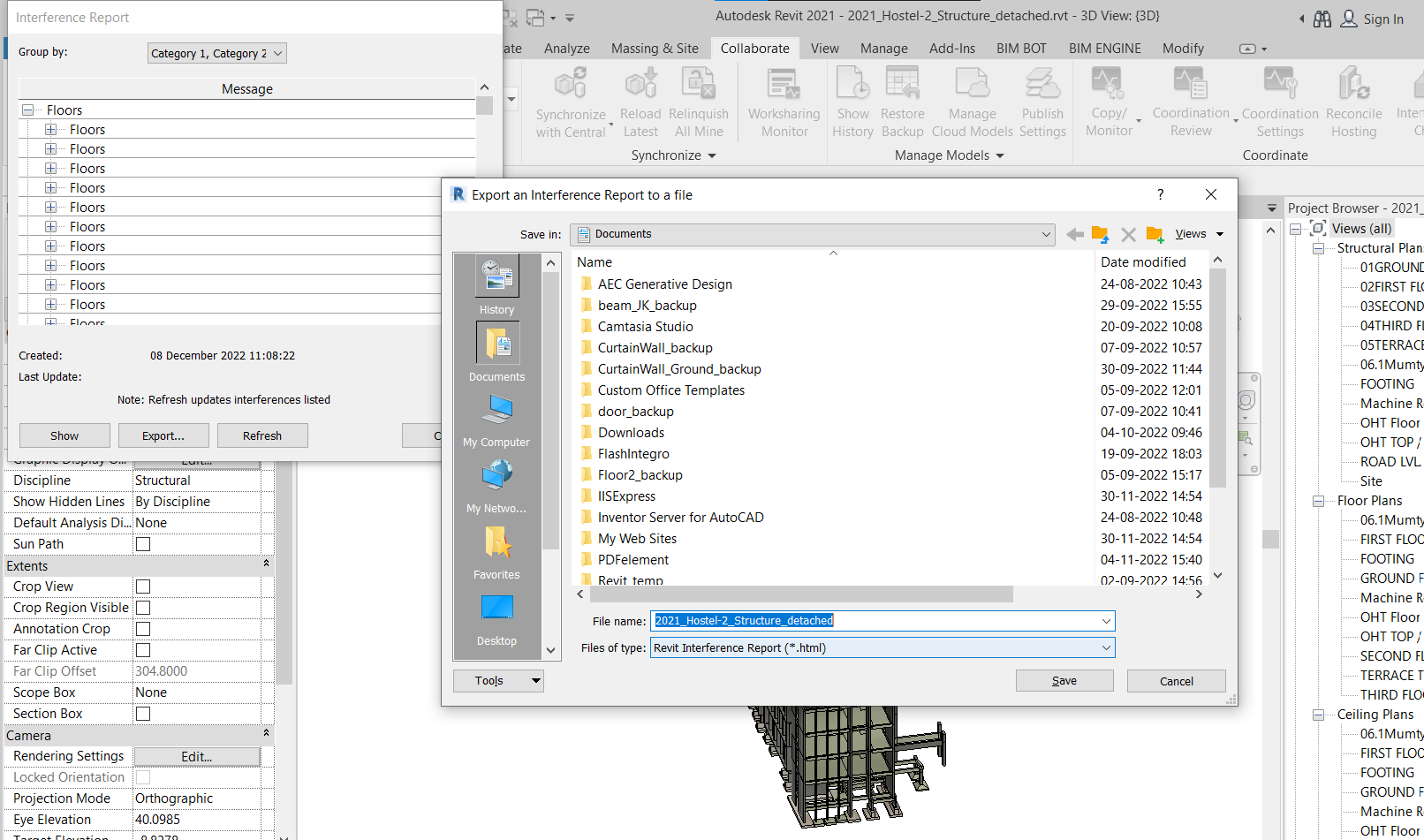This screenshot has height=840, width=1424.
Task: Create a new folder with the dialog toolbar icon
Action: tap(1155, 234)
